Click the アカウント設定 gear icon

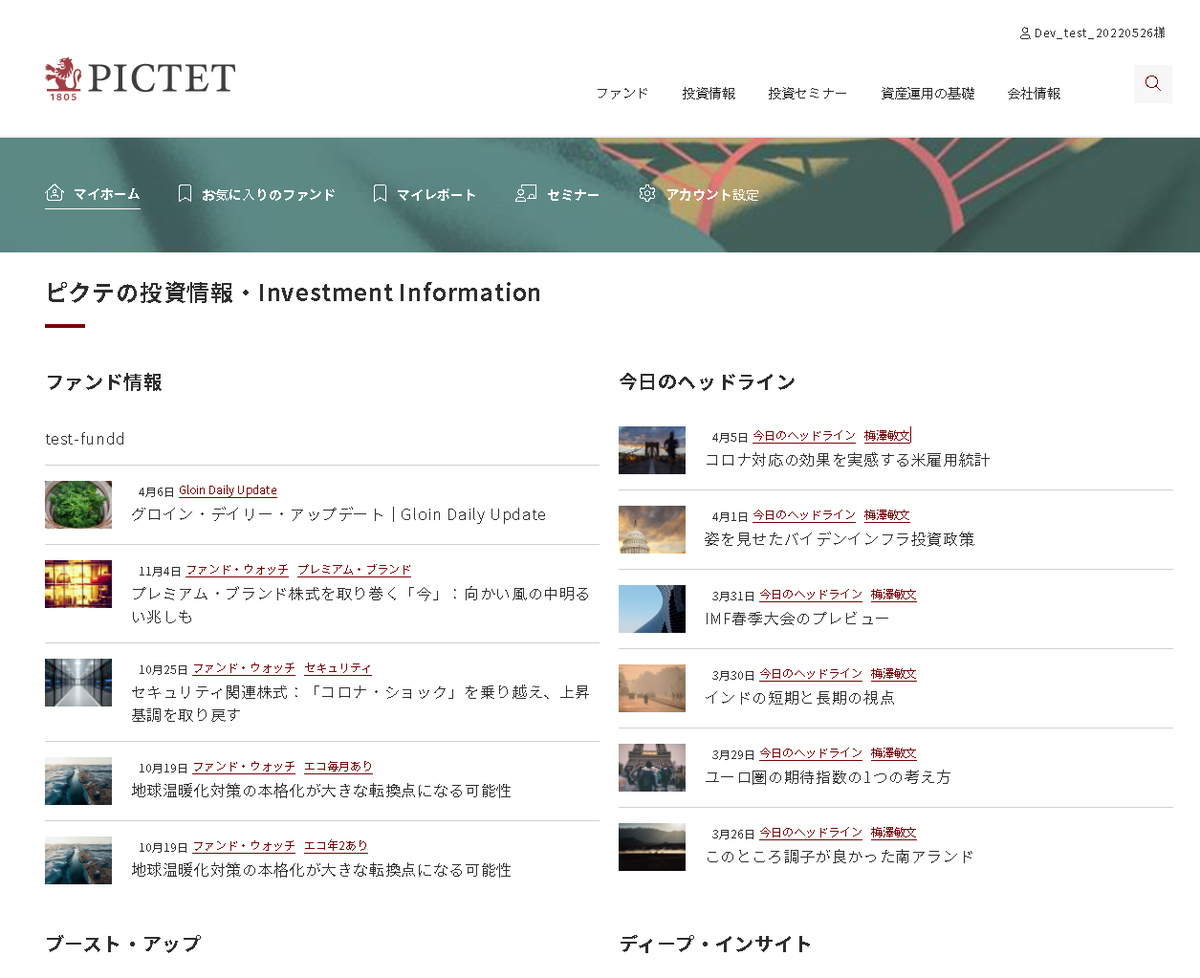click(647, 194)
